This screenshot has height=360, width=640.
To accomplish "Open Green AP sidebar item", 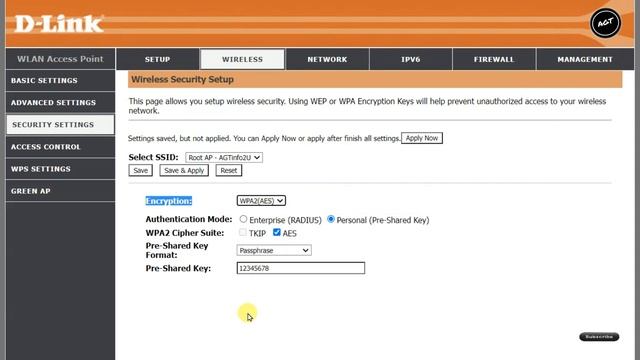I will coord(60,191).
